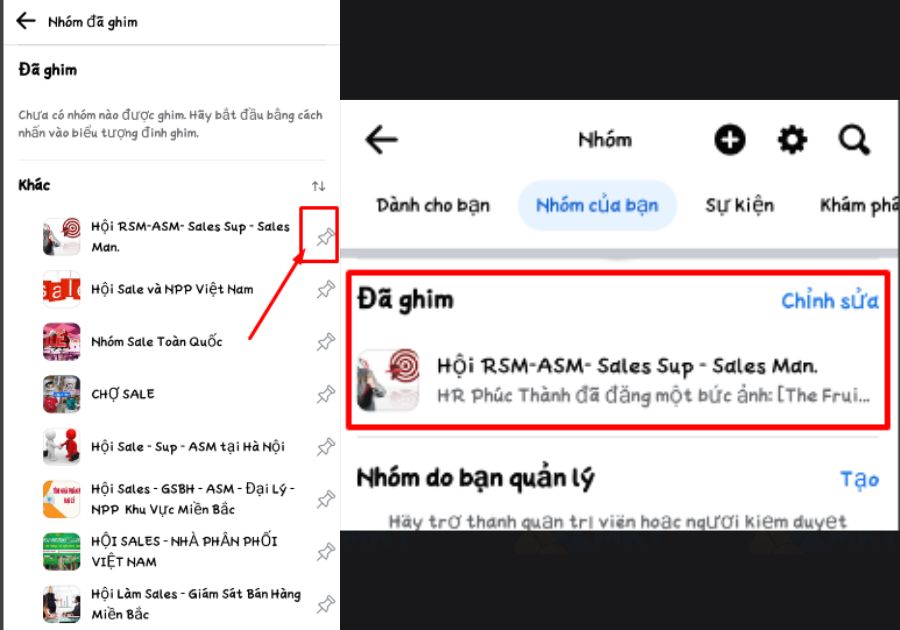
Task: Open the create new group plus icon
Action: [729, 140]
